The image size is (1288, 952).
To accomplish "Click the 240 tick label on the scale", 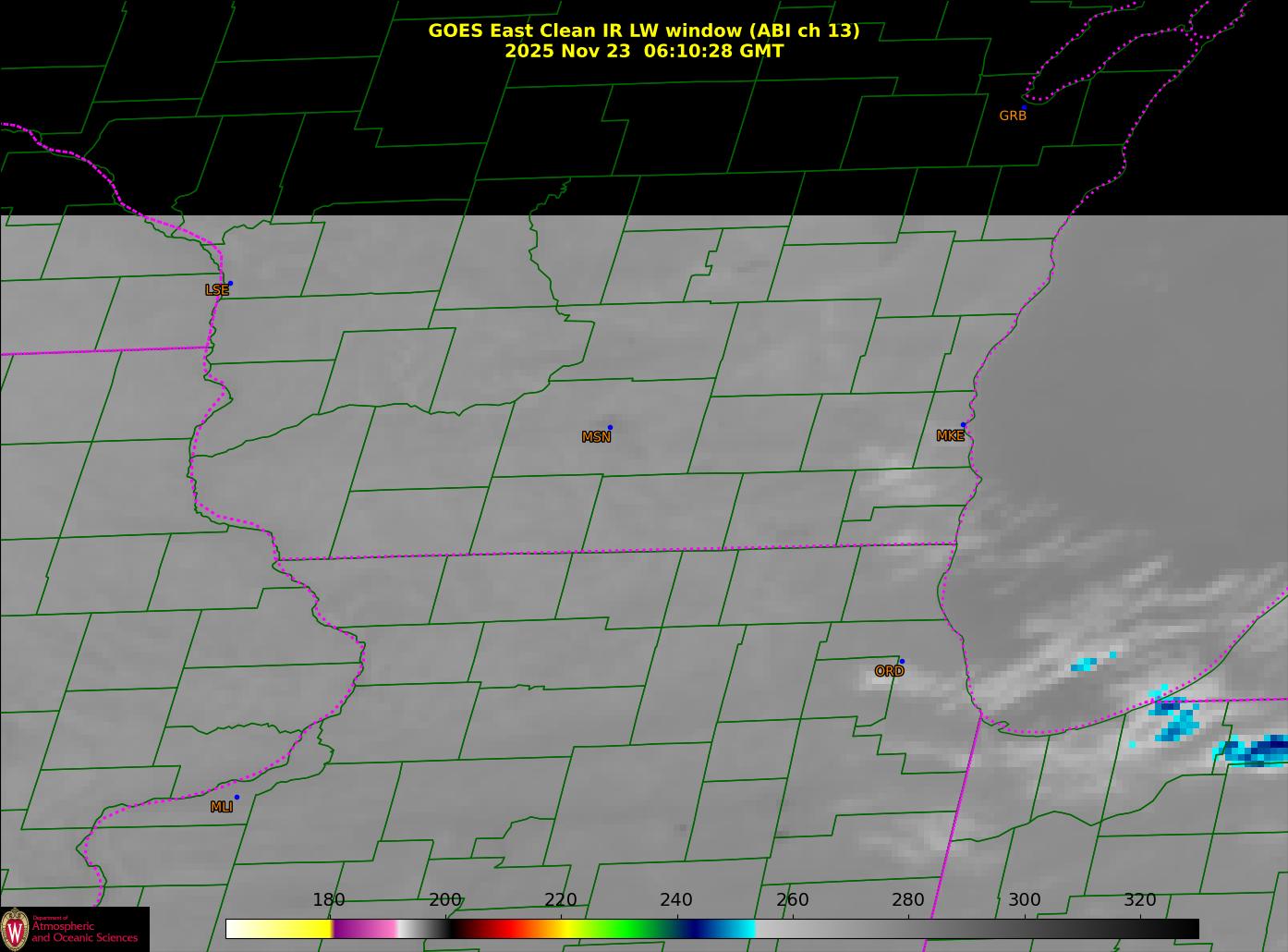I will pyautogui.click(x=676, y=900).
